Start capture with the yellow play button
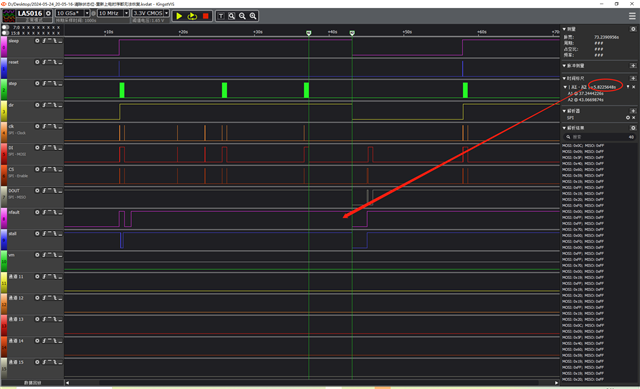 click(179, 16)
